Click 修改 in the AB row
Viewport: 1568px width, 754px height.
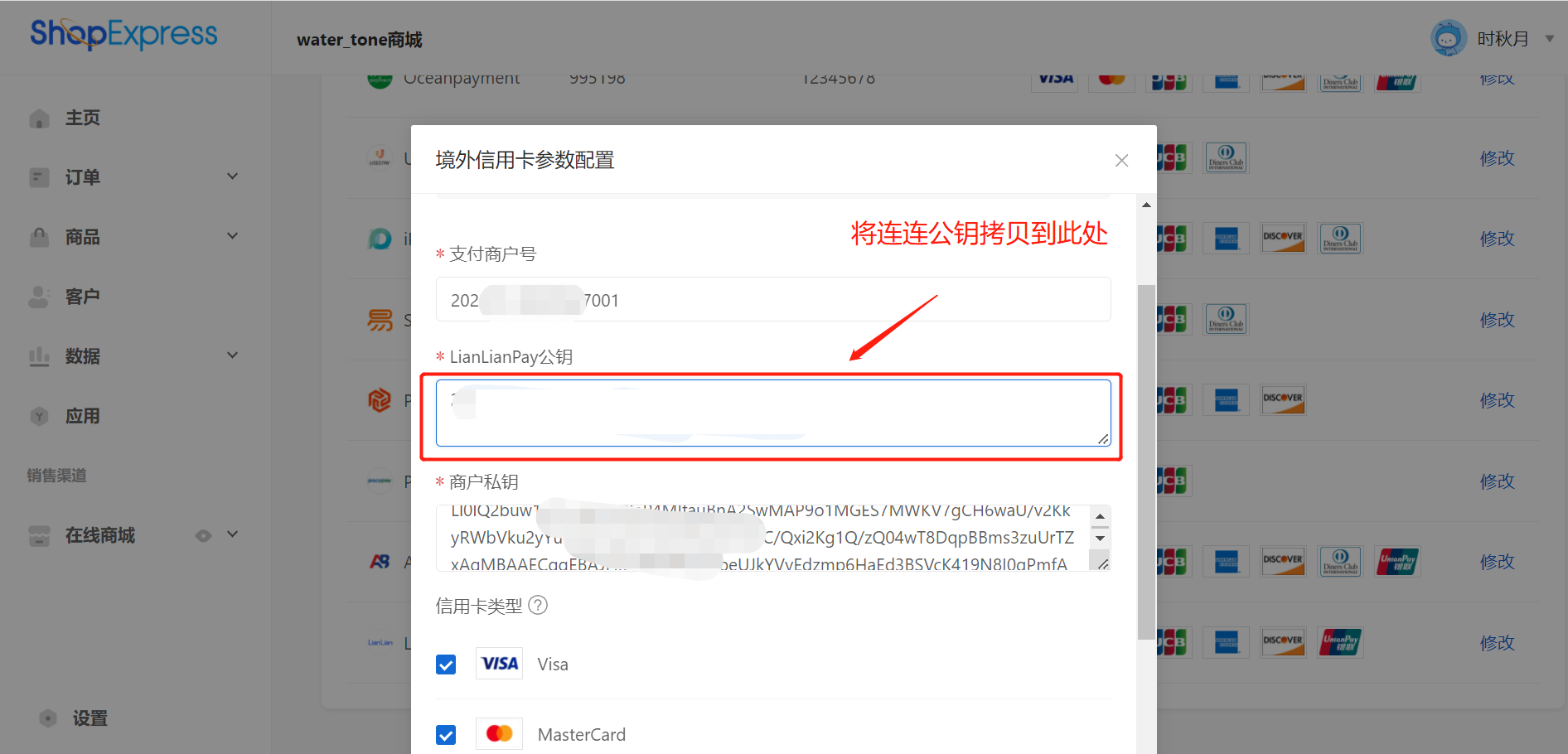[1498, 562]
